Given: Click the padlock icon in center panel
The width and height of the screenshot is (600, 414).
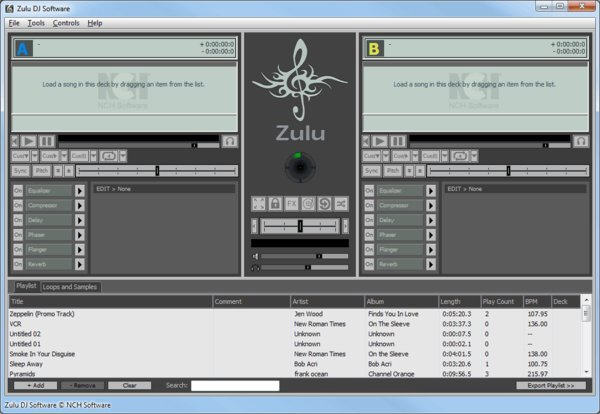Looking at the screenshot, I should click(275, 204).
